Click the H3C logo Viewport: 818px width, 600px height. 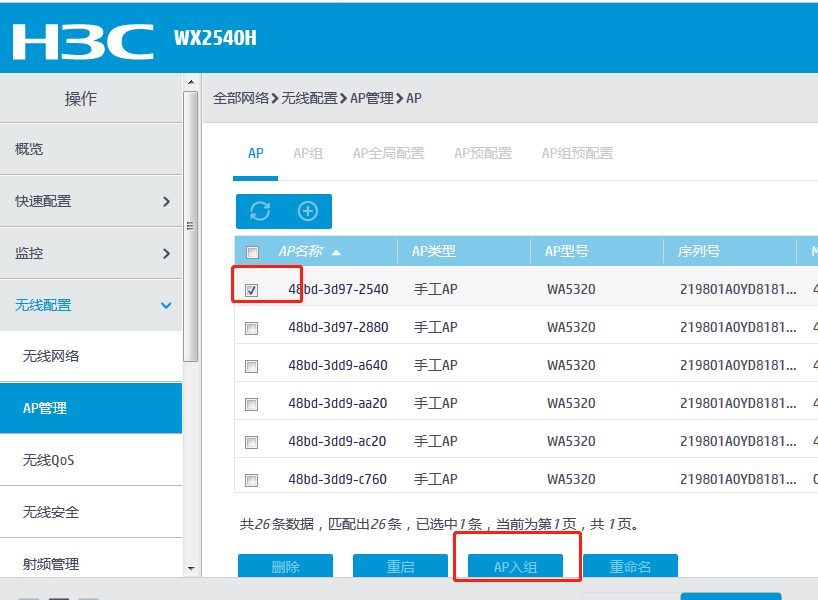(83, 42)
